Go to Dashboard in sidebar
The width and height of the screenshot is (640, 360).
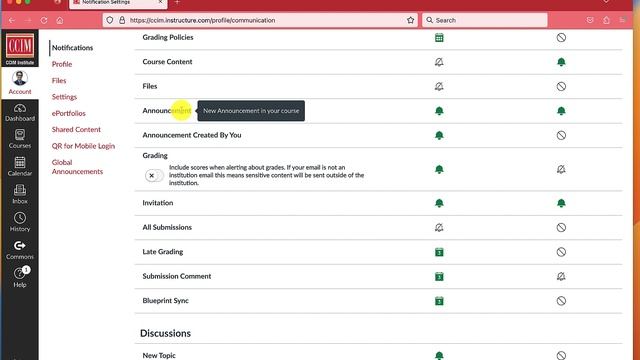tap(20, 113)
